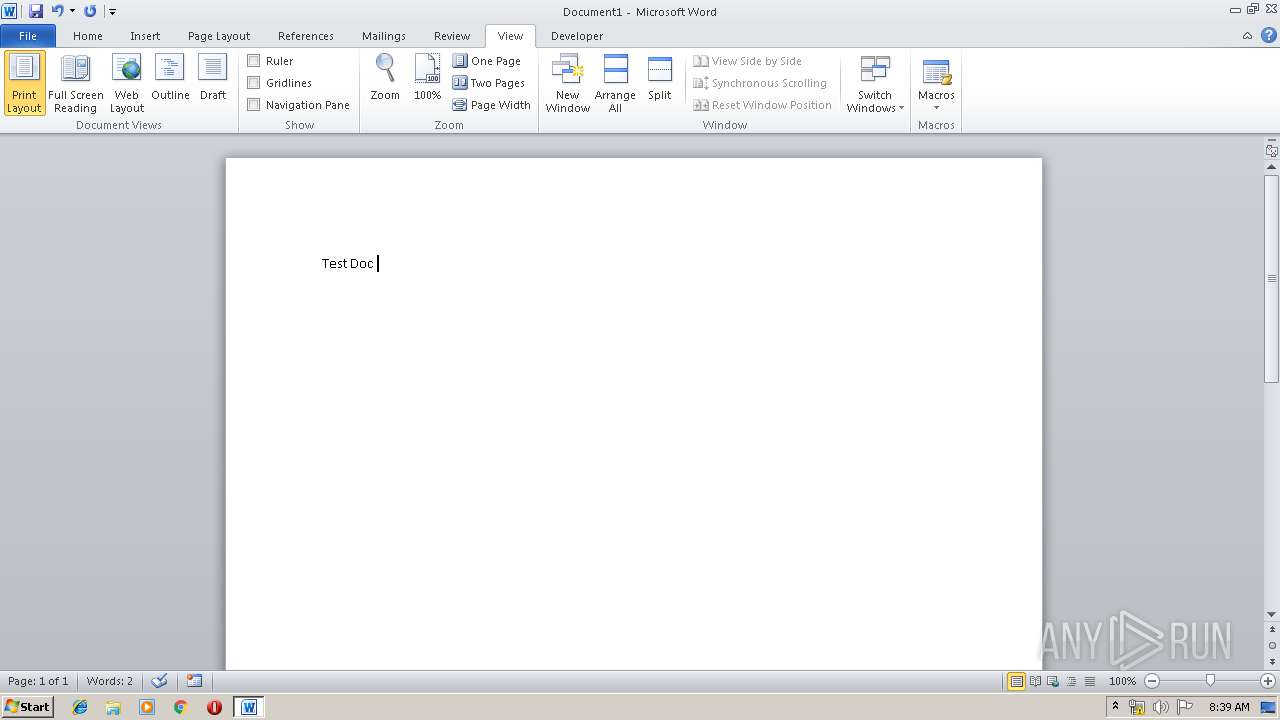The width and height of the screenshot is (1280, 720).
Task: Open Chrome from taskbar
Action: [x=181, y=707]
